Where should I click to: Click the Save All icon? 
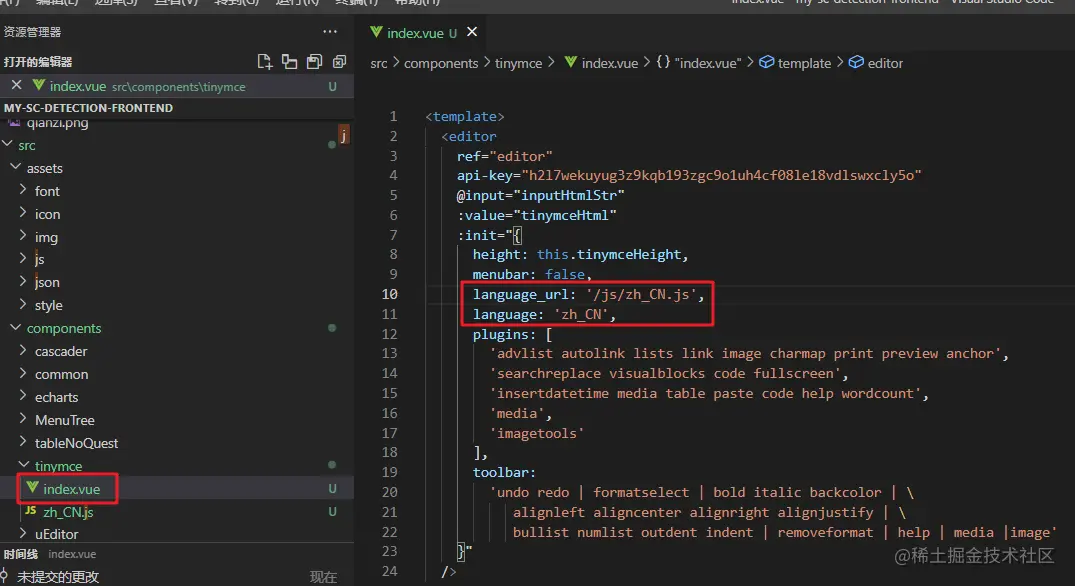click(x=314, y=62)
